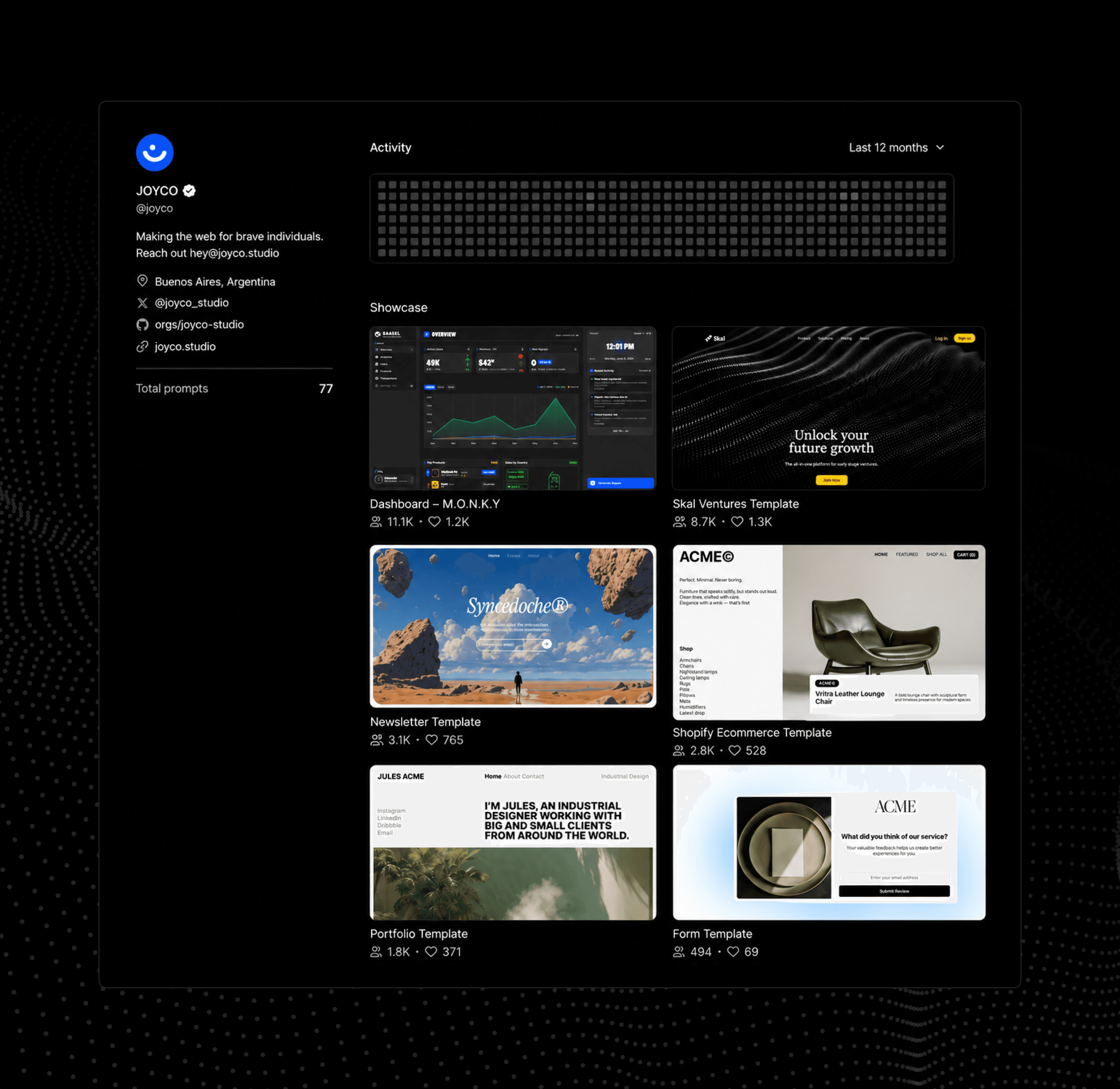Open the Form Template title
This screenshot has width=1120, height=1089.
712,934
